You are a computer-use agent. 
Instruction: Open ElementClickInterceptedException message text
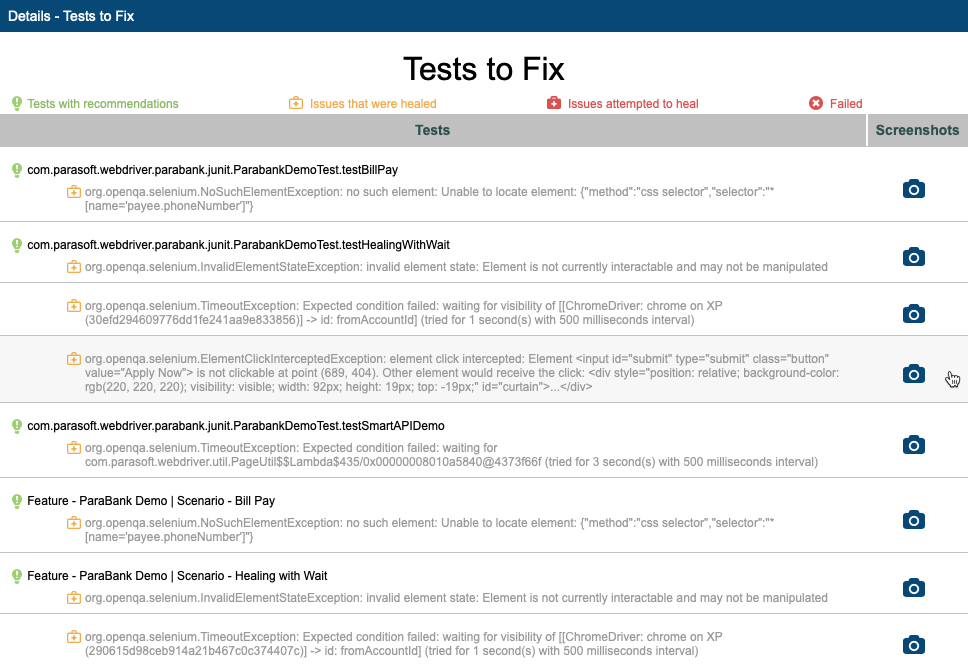pos(462,373)
